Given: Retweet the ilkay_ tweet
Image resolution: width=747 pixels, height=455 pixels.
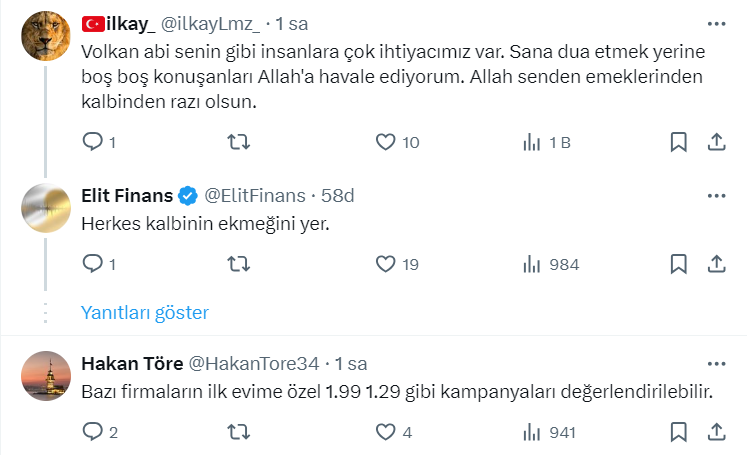Looking at the screenshot, I should (x=240, y=143).
